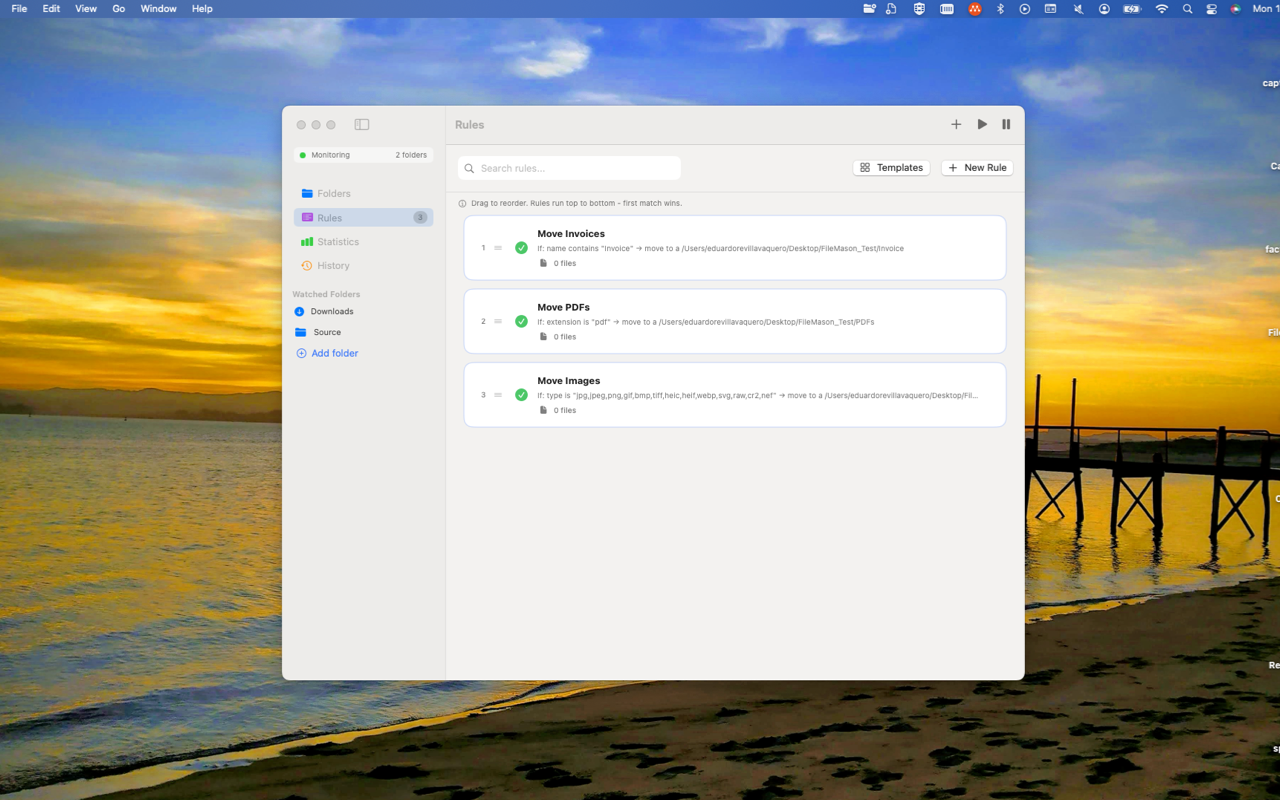Click the Move Invoices condition description text
1280x800 pixels.
point(720,248)
